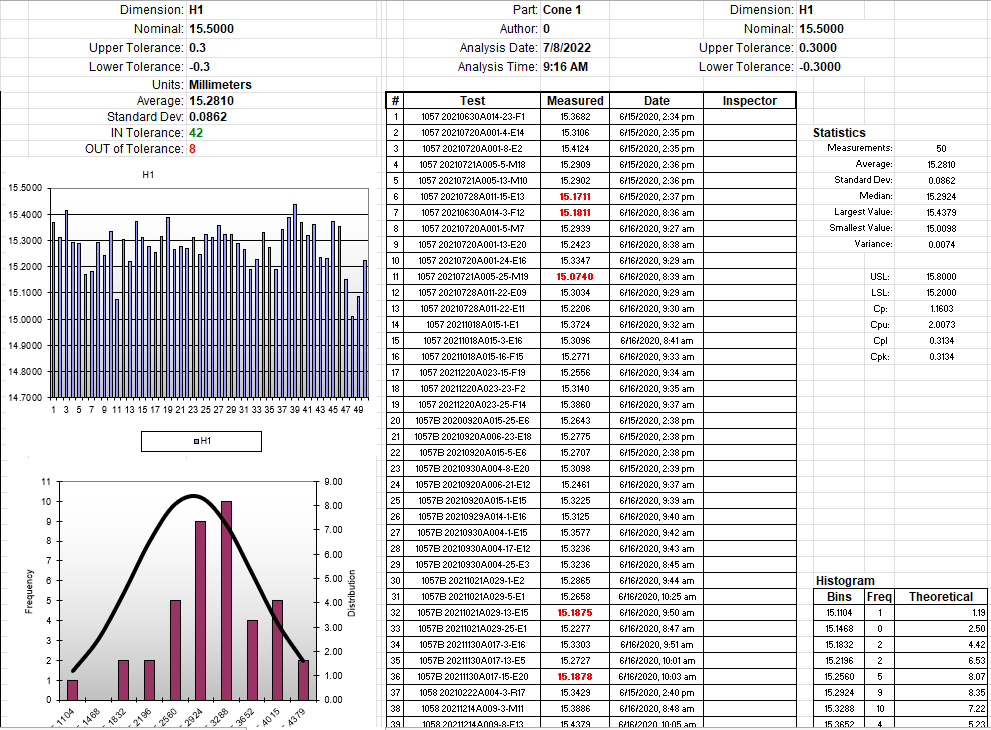Select date 6/15/2020, 2:40 pm cell

(657, 693)
